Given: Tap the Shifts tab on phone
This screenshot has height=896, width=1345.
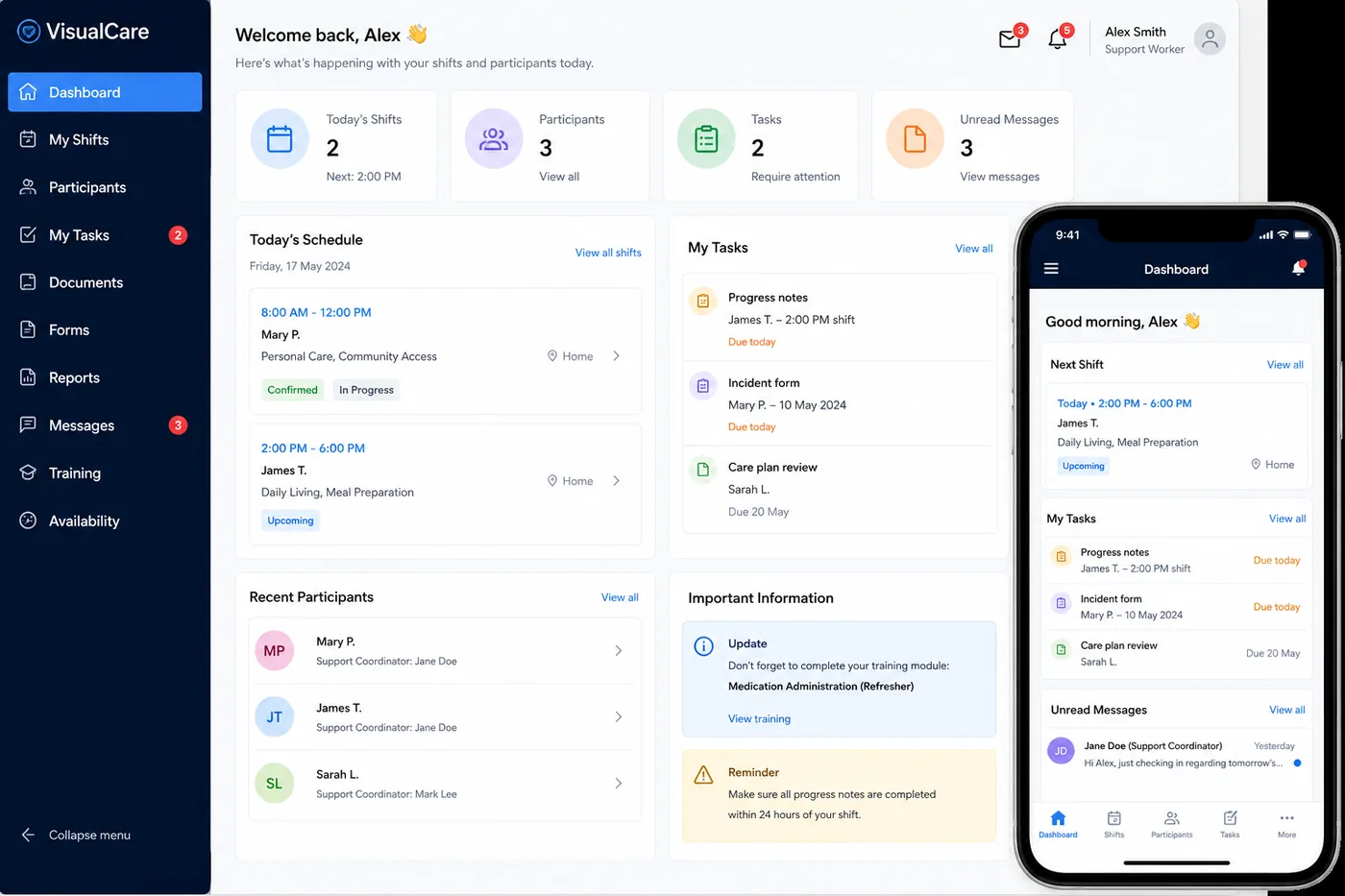Looking at the screenshot, I should tap(1113, 824).
